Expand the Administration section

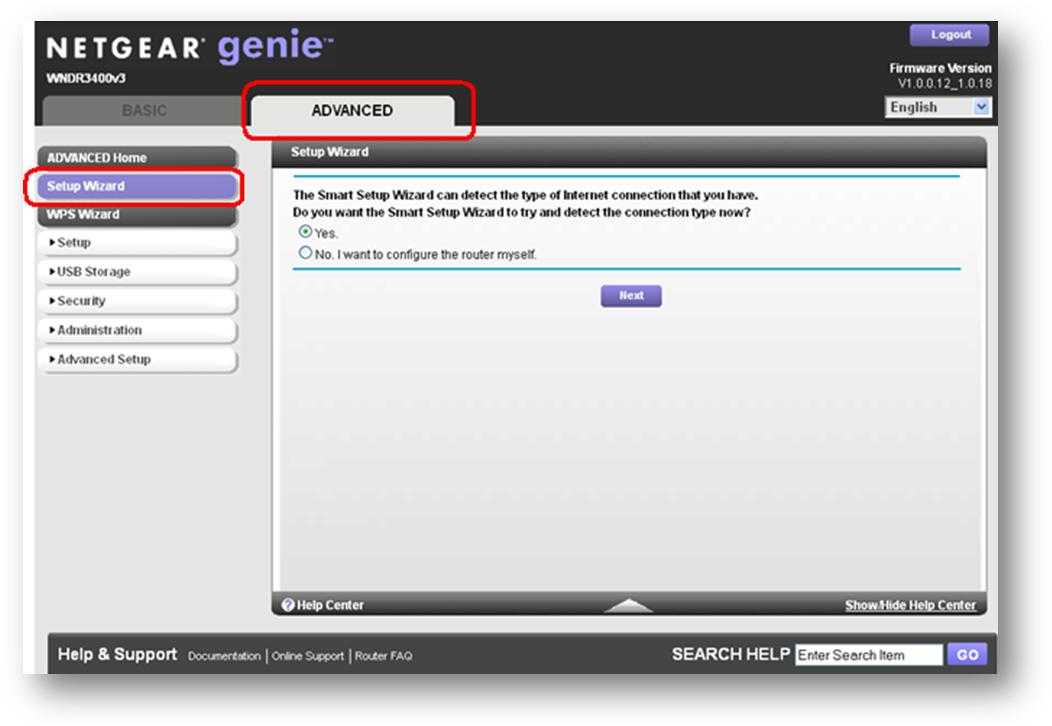(x=137, y=330)
